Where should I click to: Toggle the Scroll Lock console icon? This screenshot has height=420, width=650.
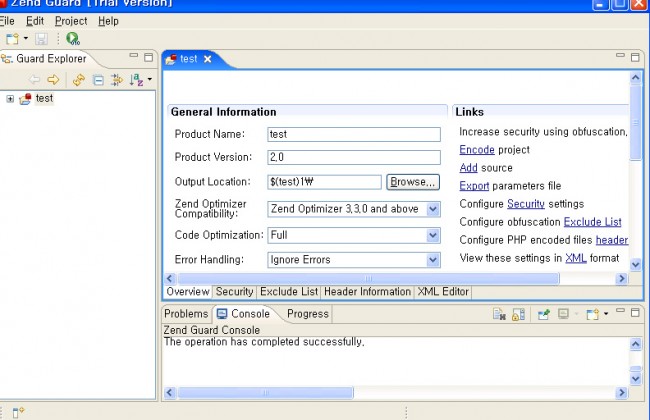(518, 314)
